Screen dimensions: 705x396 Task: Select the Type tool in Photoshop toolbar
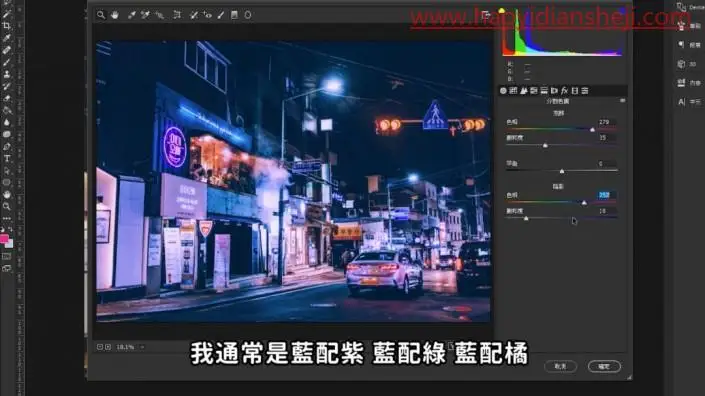click(7, 158)
